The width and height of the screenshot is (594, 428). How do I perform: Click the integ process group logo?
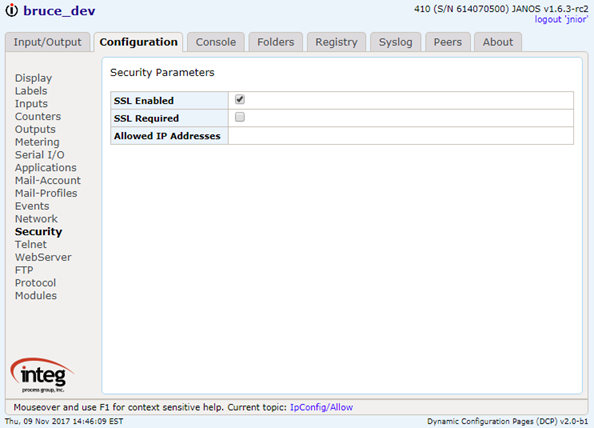42,375
